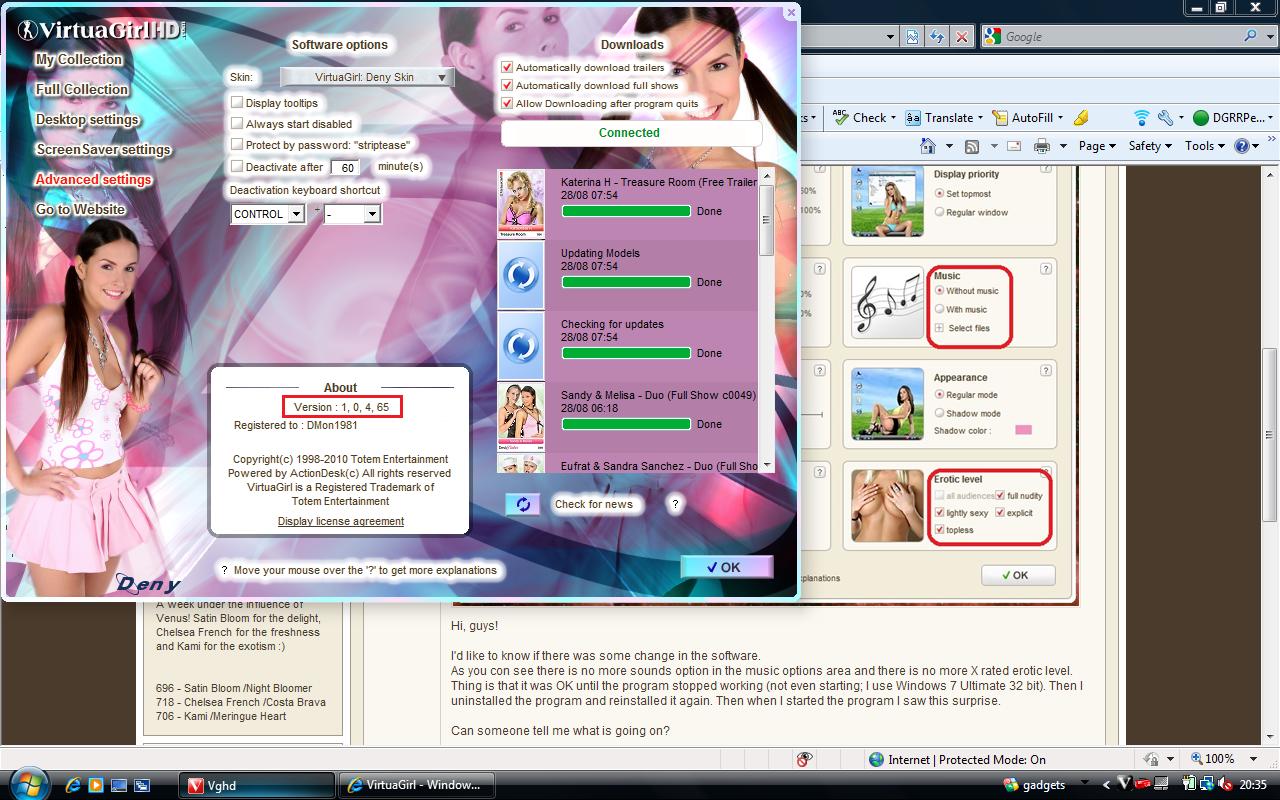The height and width of the screenshot is (800, 1280).
Task: Open the browser Safety dropdown menu
Action: [1150, 146]
